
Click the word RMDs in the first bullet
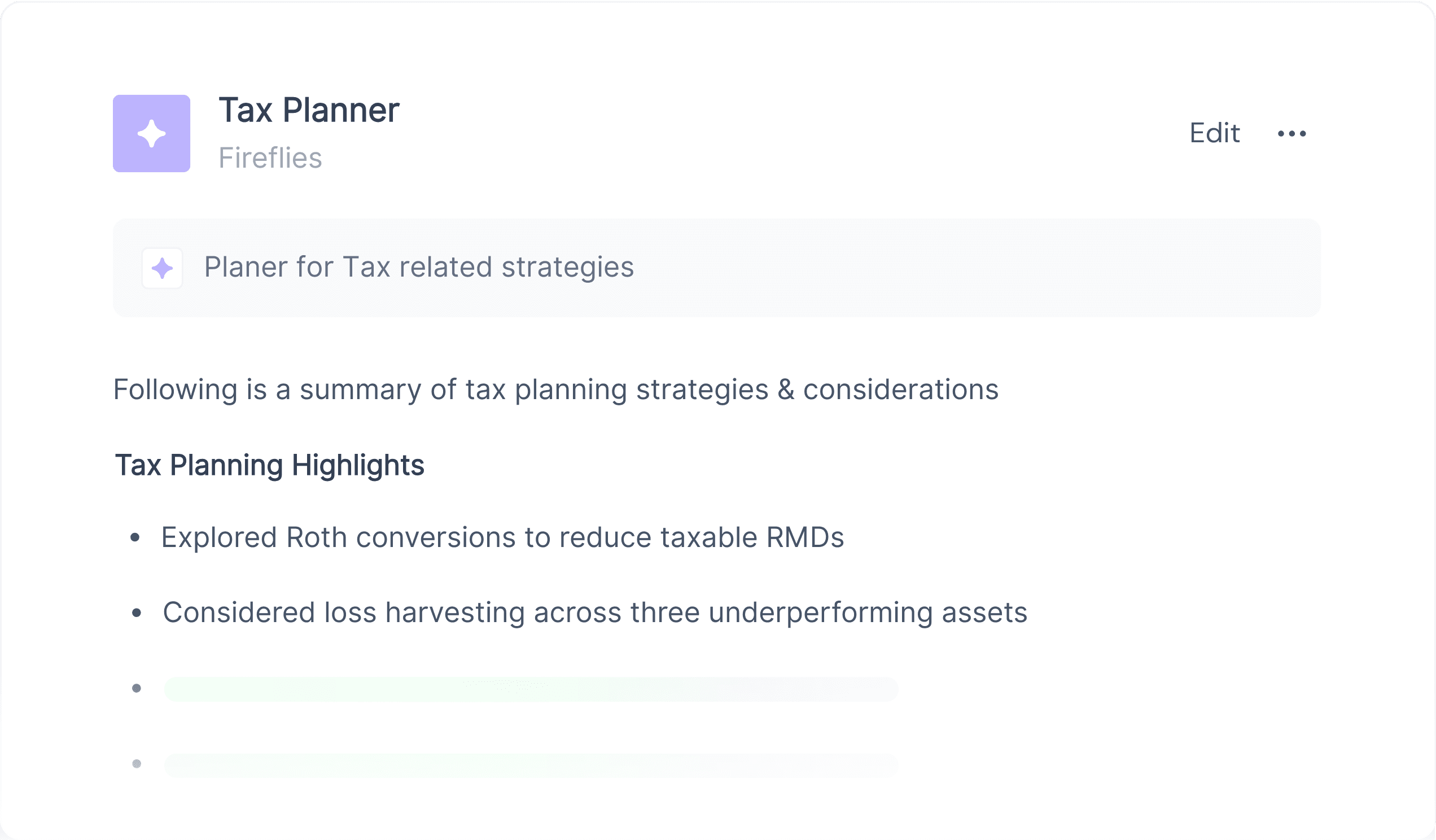pos(804,537)
